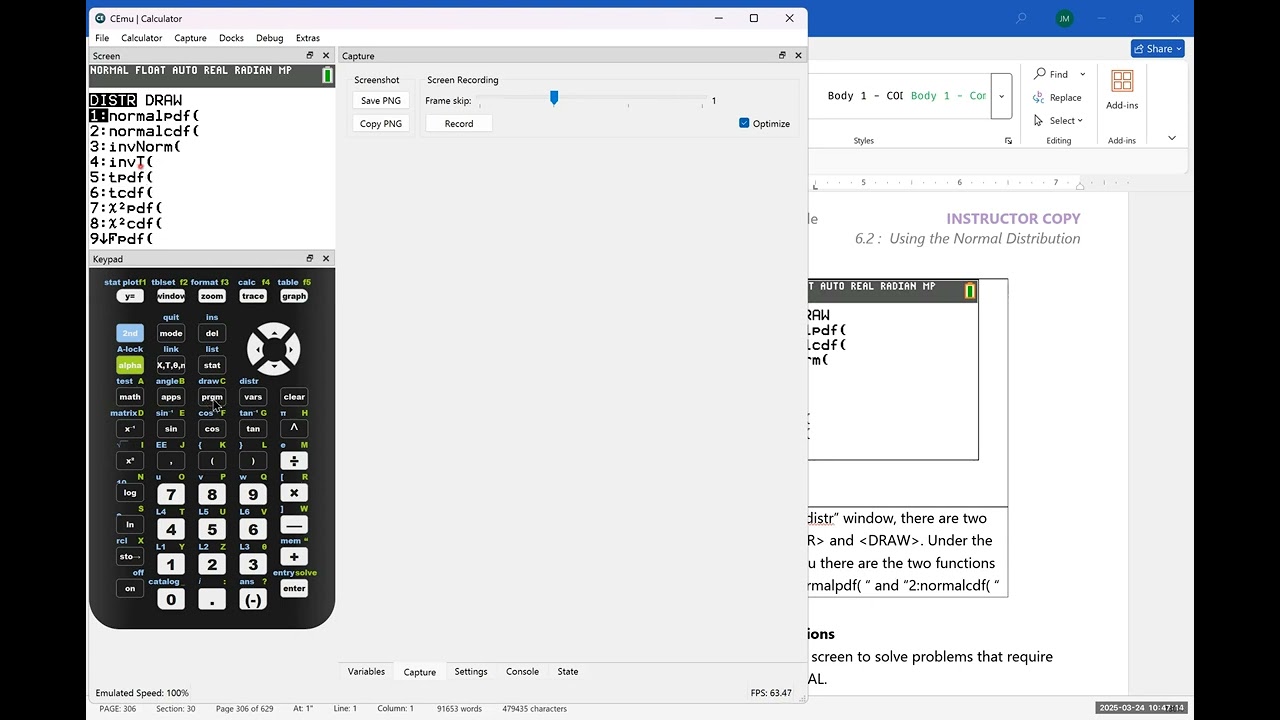Click the clear key on keypad
This screenshot has height=720, width=1280.
point(294,397)
